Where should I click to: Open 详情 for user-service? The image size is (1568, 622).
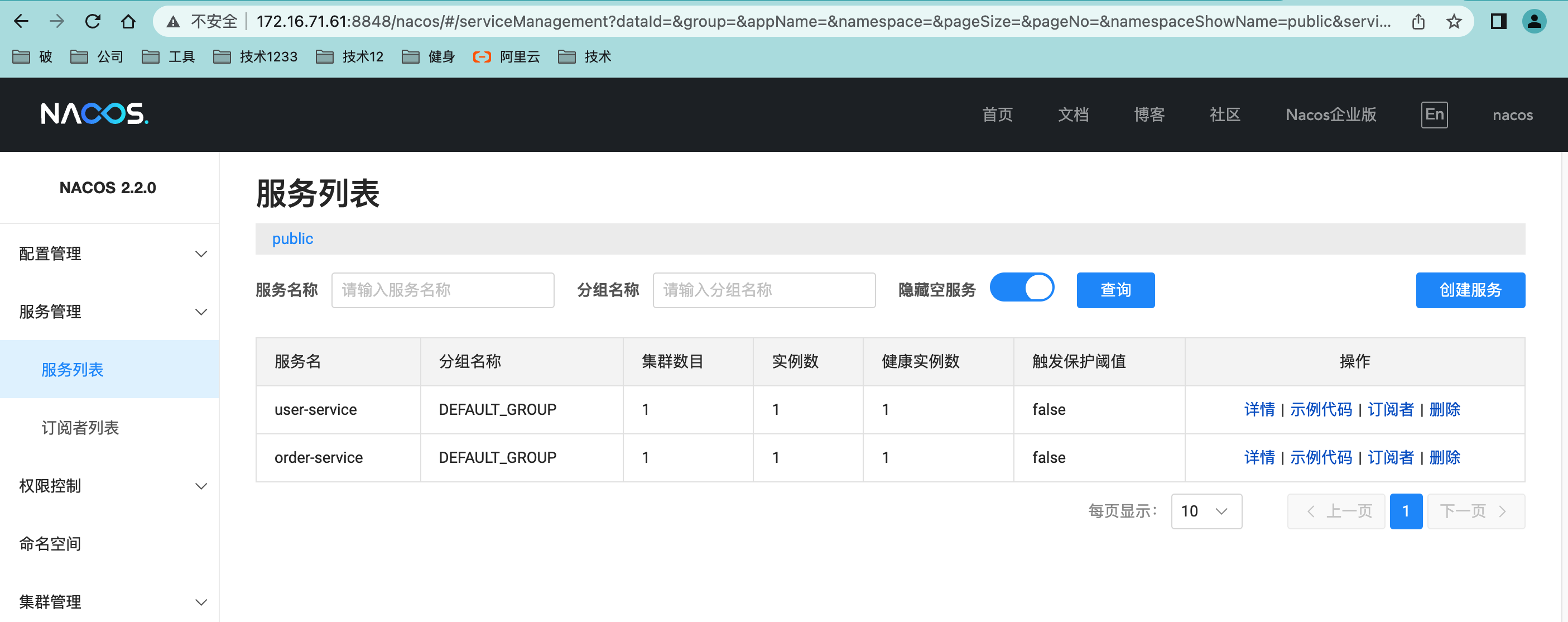coord(1259,409)
